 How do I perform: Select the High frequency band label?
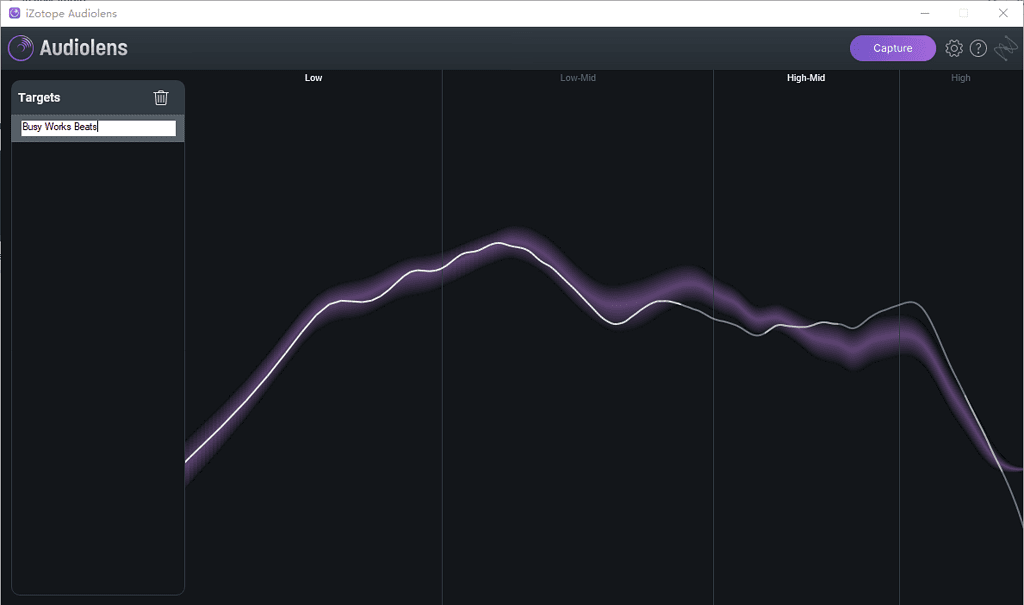coord(961,78)
